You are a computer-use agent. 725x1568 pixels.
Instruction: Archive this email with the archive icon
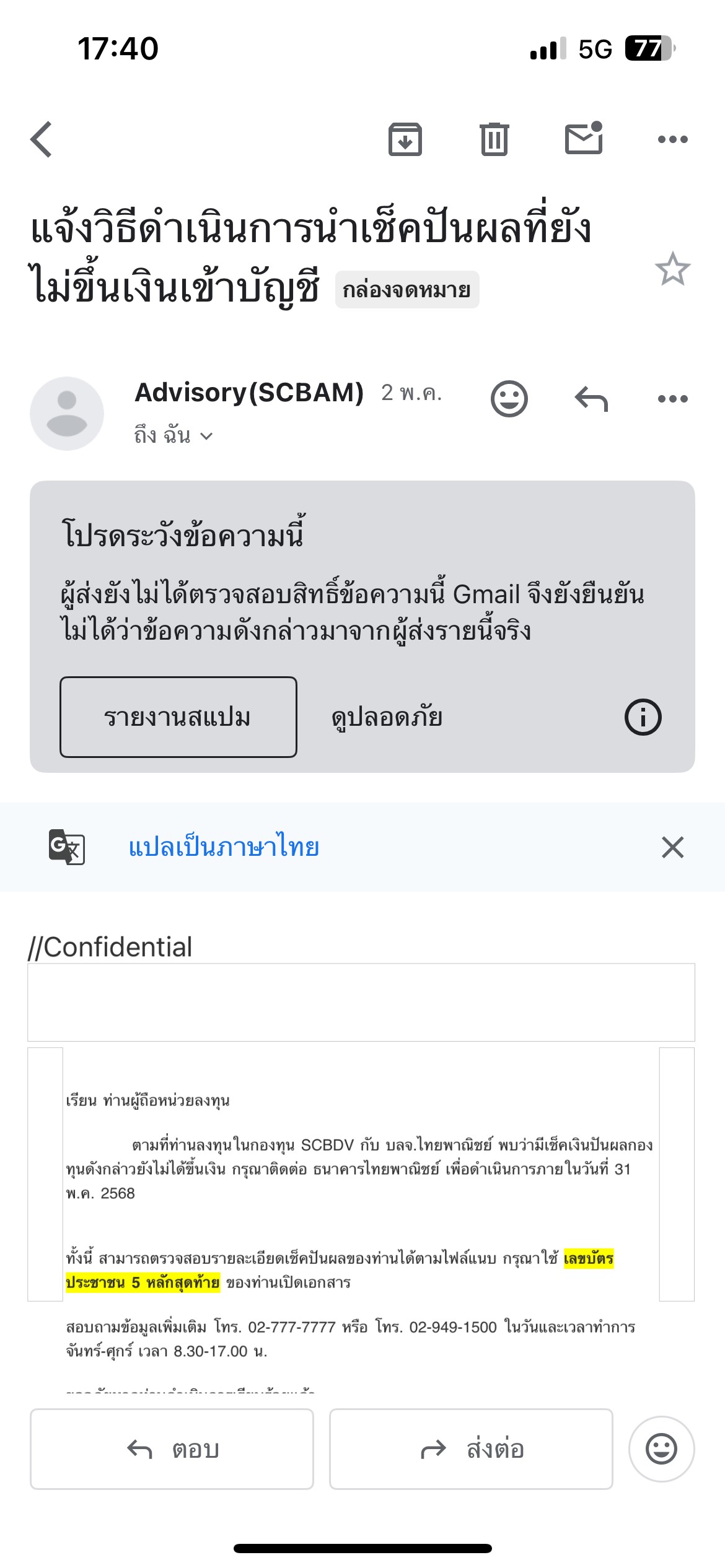coord(405,139)
